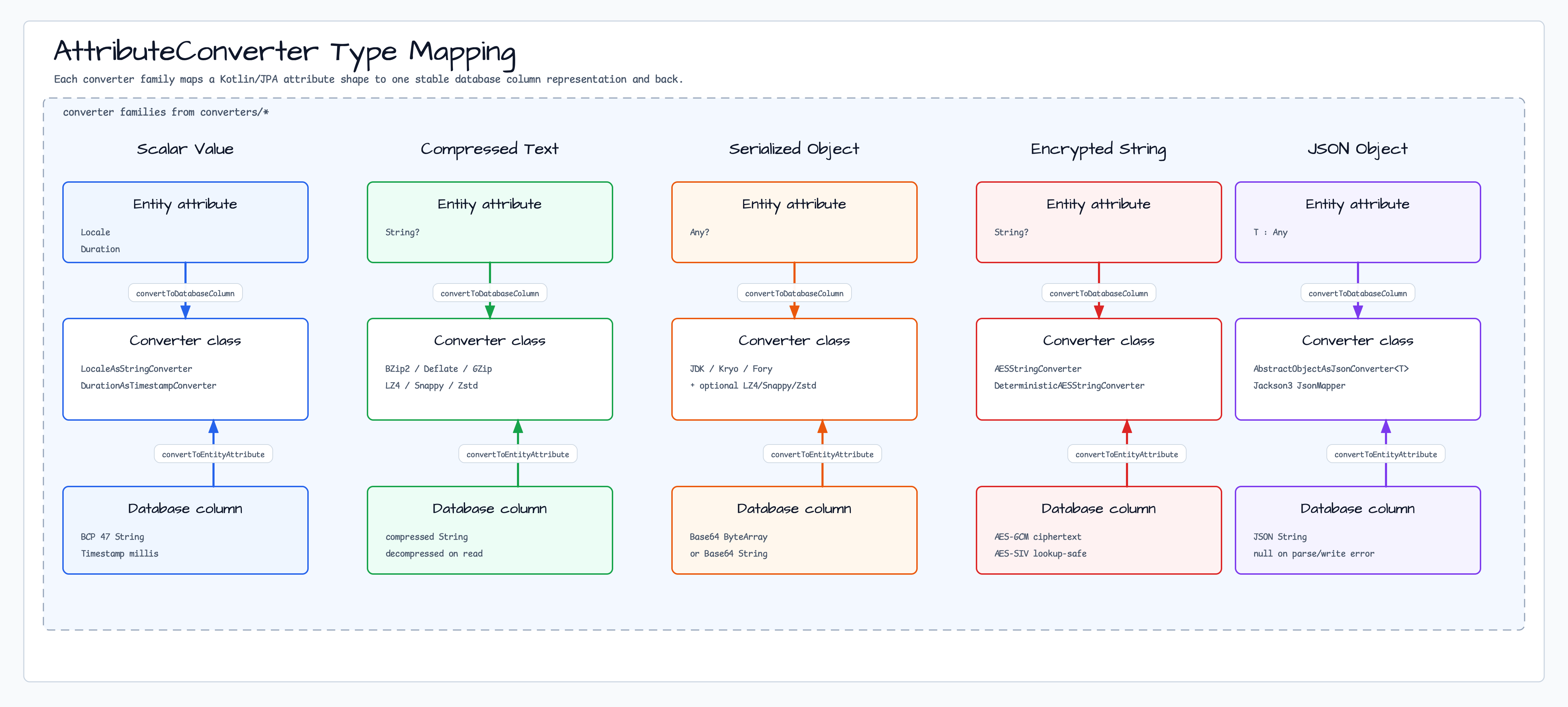Click the Encrypted String column heading
The height and width of the screenshot is (707, 1568).
[x=1098, y=149]
